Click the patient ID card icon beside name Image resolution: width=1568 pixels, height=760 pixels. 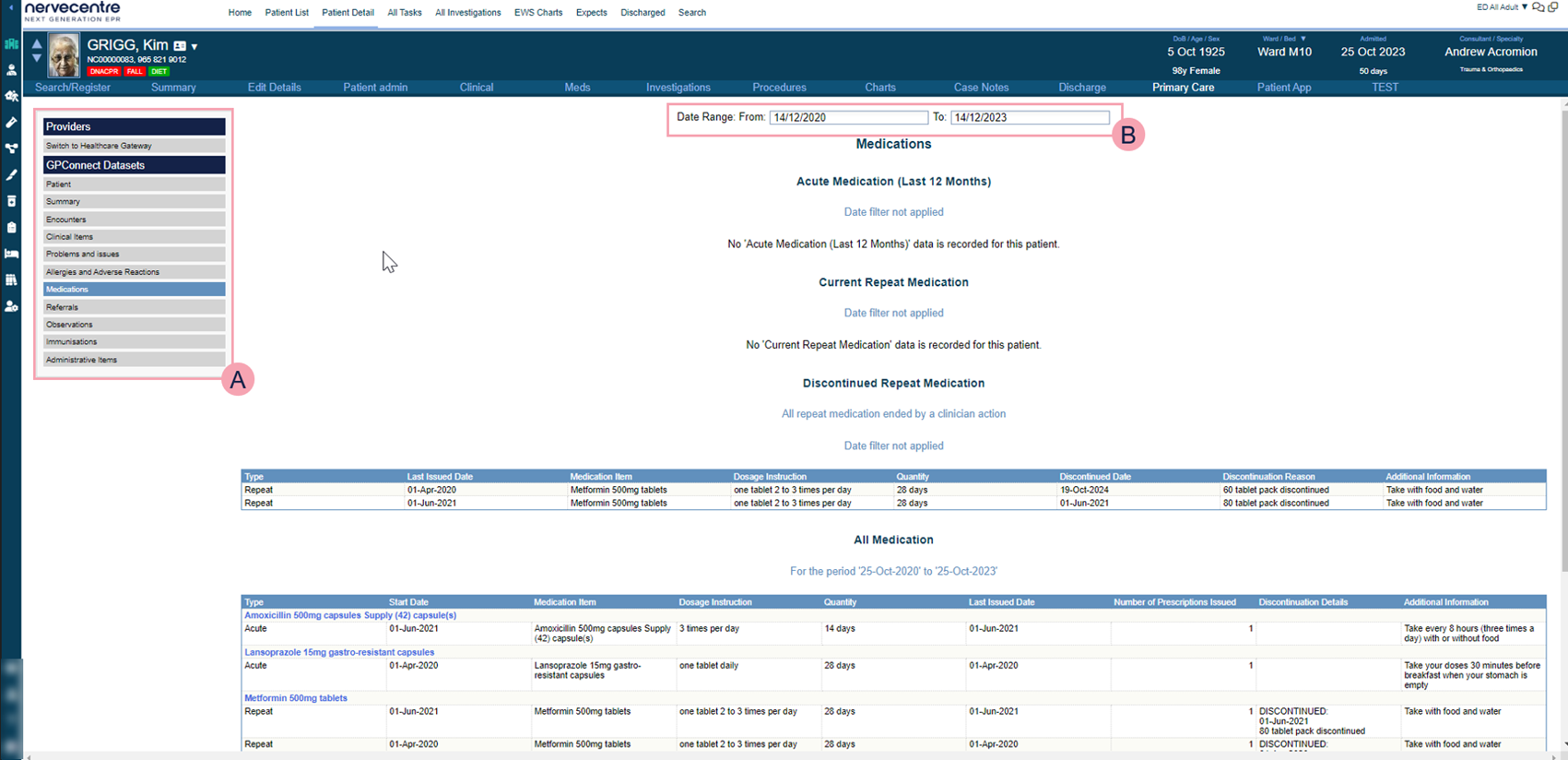coord(180,46)
